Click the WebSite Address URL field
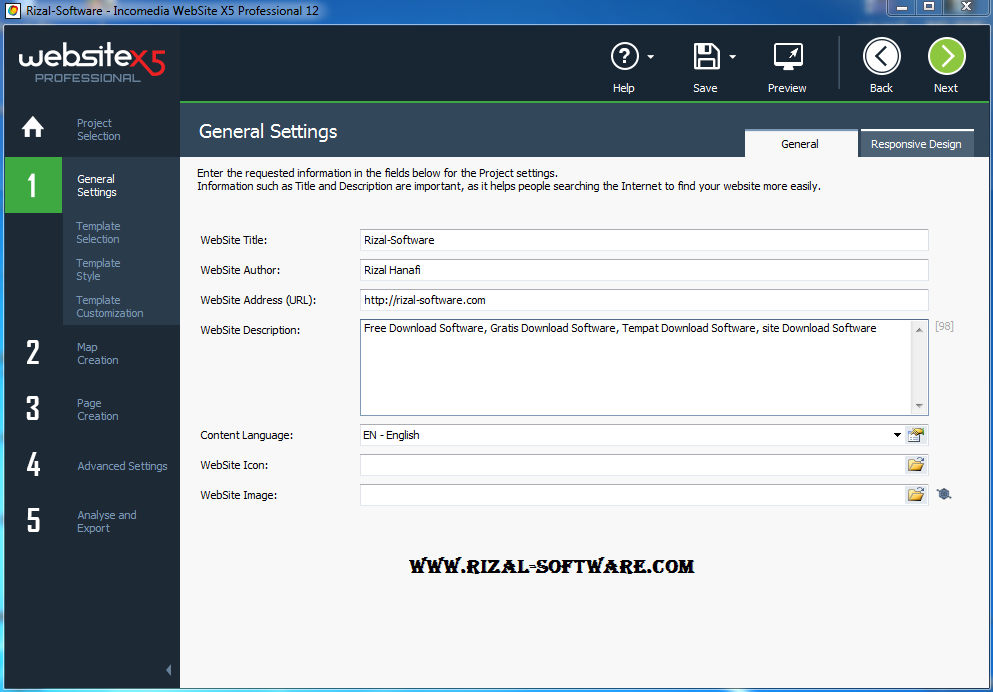Image resolution: width=993 pixels, height=692 pixels. point(644,300)
